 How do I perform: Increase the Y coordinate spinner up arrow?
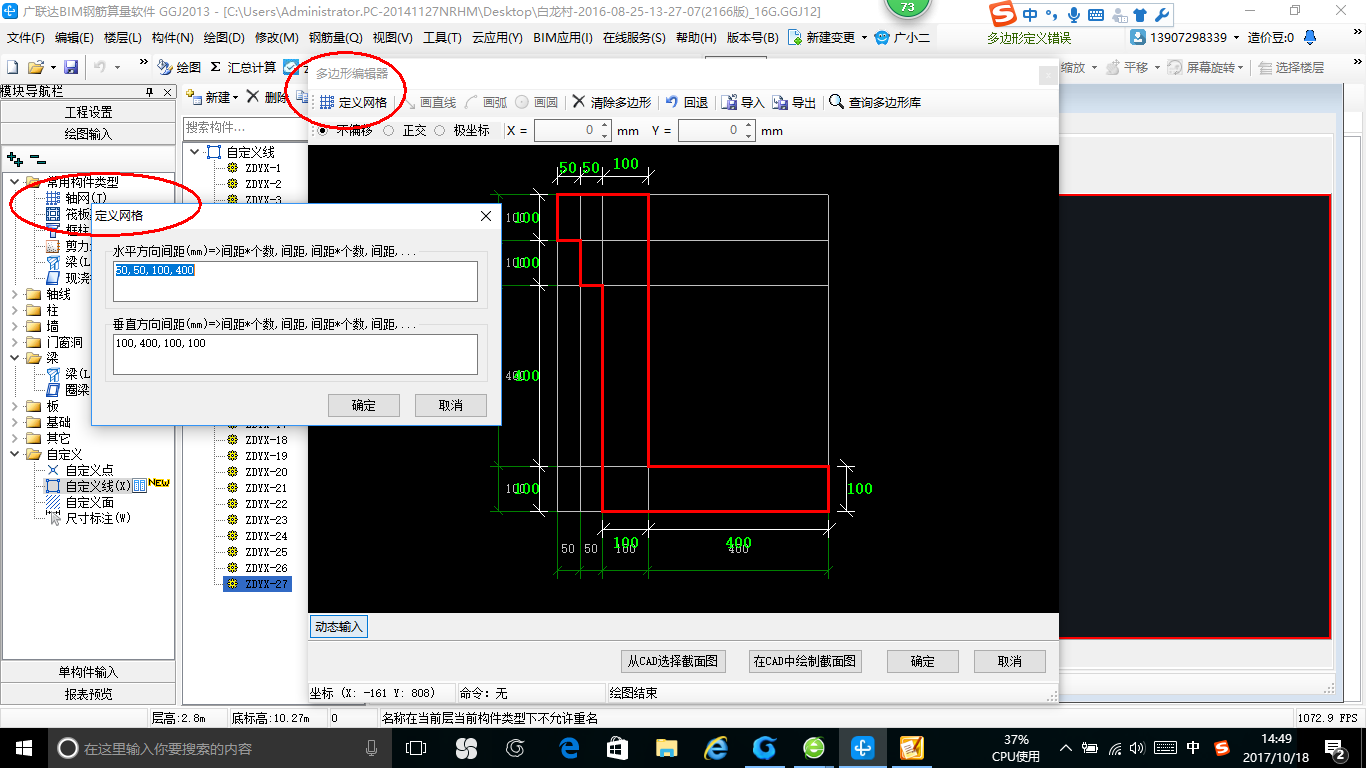click(x=748, y=126)
